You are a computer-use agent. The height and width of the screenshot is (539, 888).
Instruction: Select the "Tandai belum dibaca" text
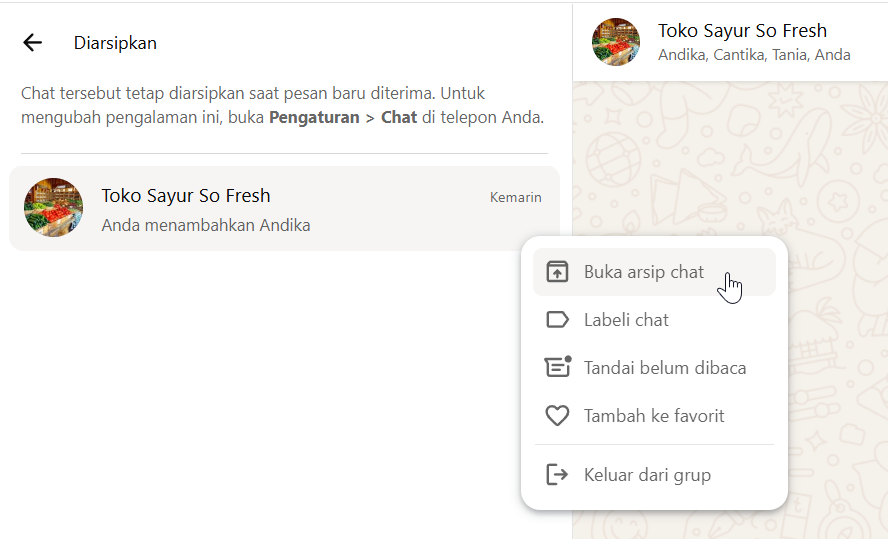(x=664, y=367)
